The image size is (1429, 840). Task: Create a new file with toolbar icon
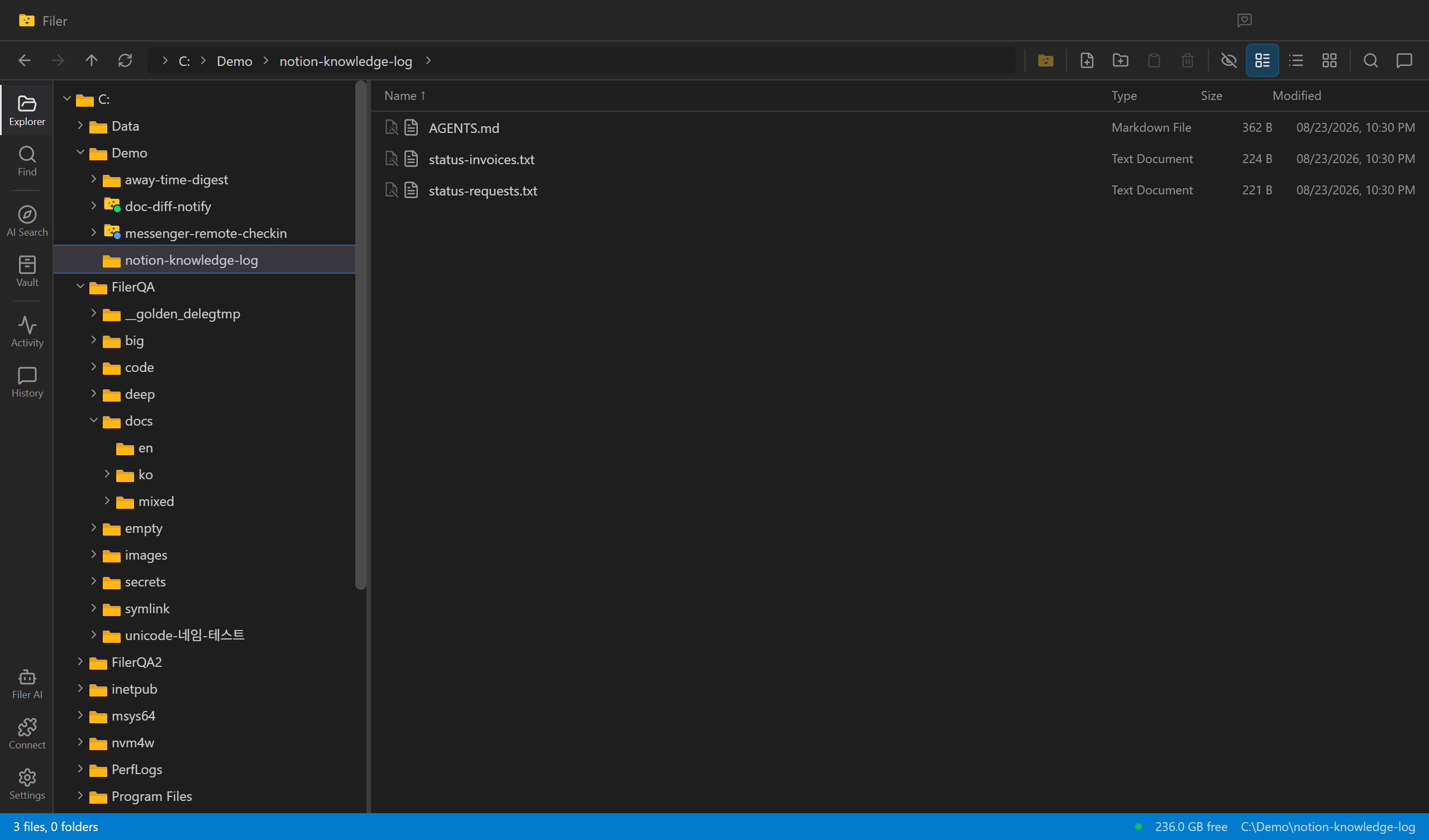coord(1087,61)
